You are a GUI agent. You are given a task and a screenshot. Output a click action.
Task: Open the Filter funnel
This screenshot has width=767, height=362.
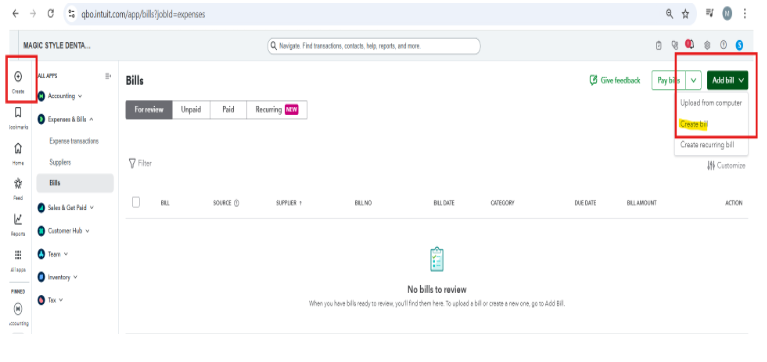click(x=132, y=163)
